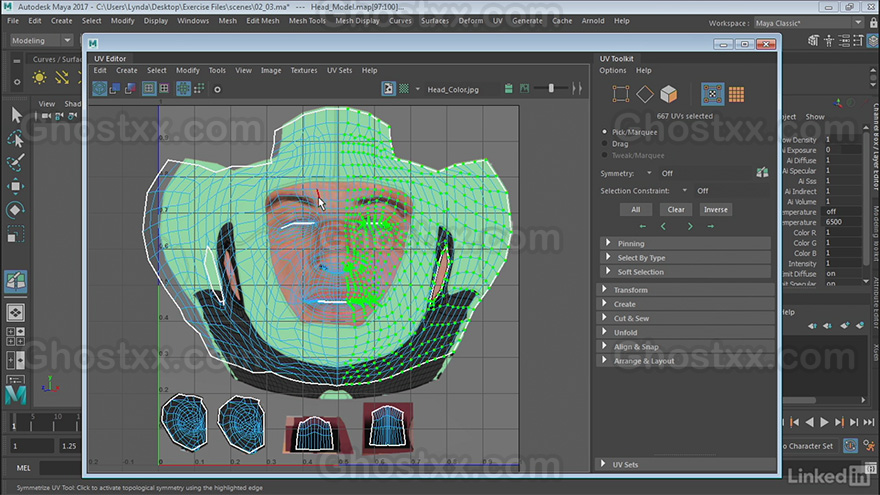Switch to four pane layout icon
The height and width of the screenshot is (495, 880).
[16, 336]
